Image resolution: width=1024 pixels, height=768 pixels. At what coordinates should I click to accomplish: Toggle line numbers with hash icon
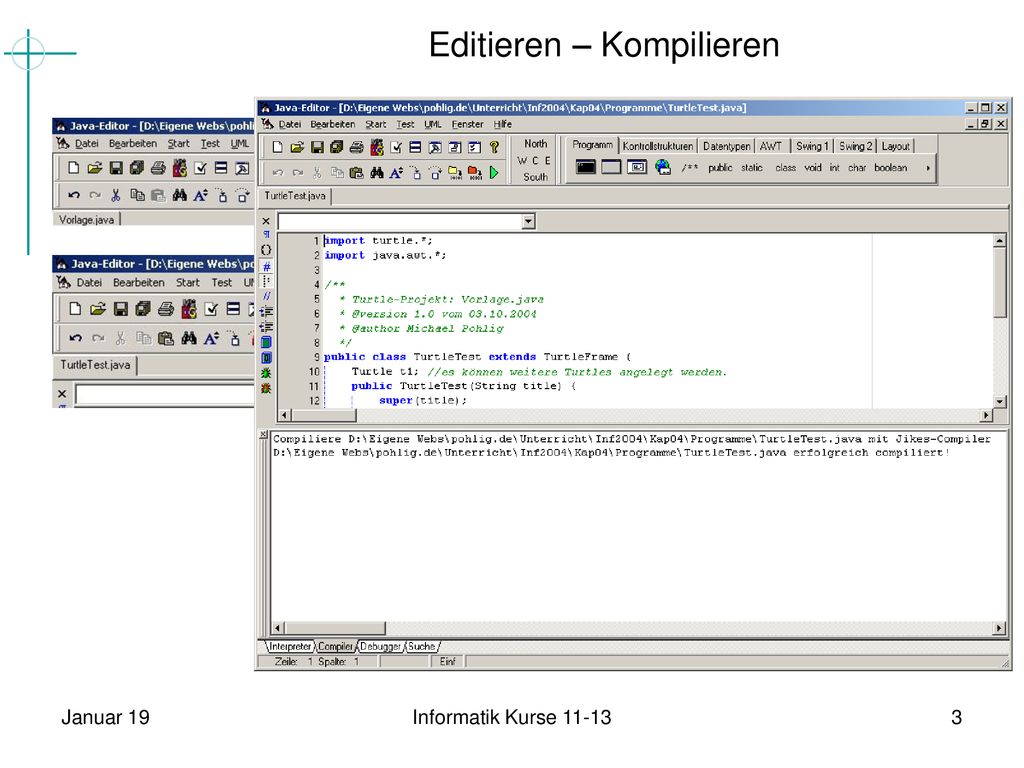[x=266, y=266]
